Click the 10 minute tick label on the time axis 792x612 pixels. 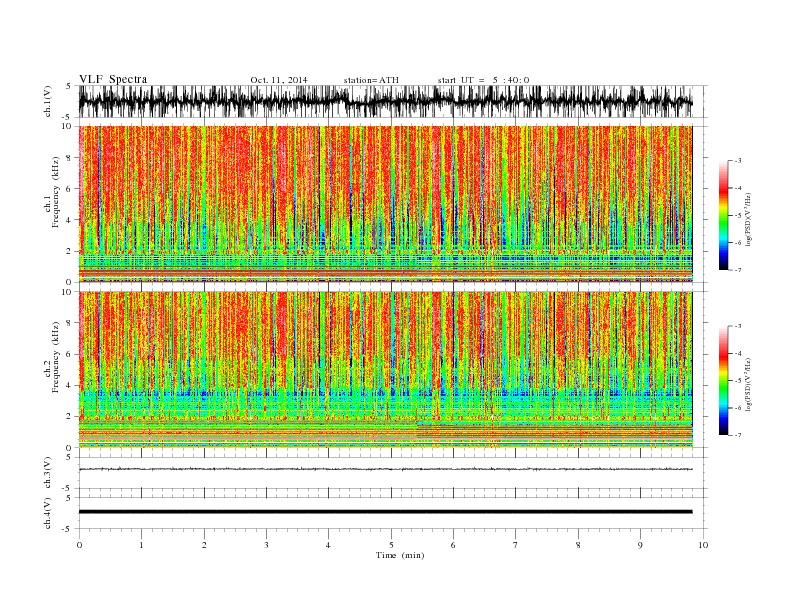click(703, 545)
